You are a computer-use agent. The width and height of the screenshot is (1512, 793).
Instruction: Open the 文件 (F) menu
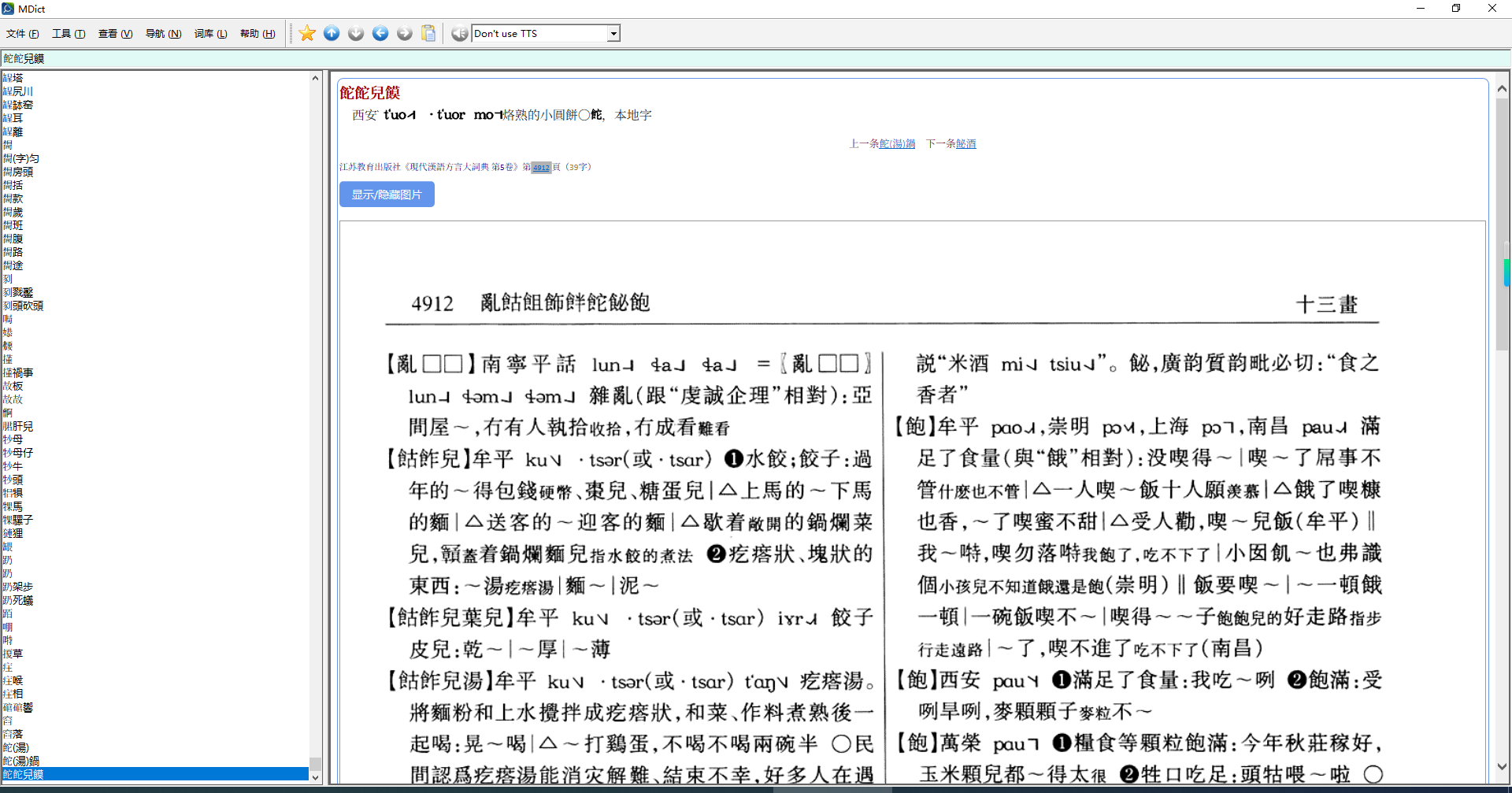pyautogui.click(x=22, y=34)
